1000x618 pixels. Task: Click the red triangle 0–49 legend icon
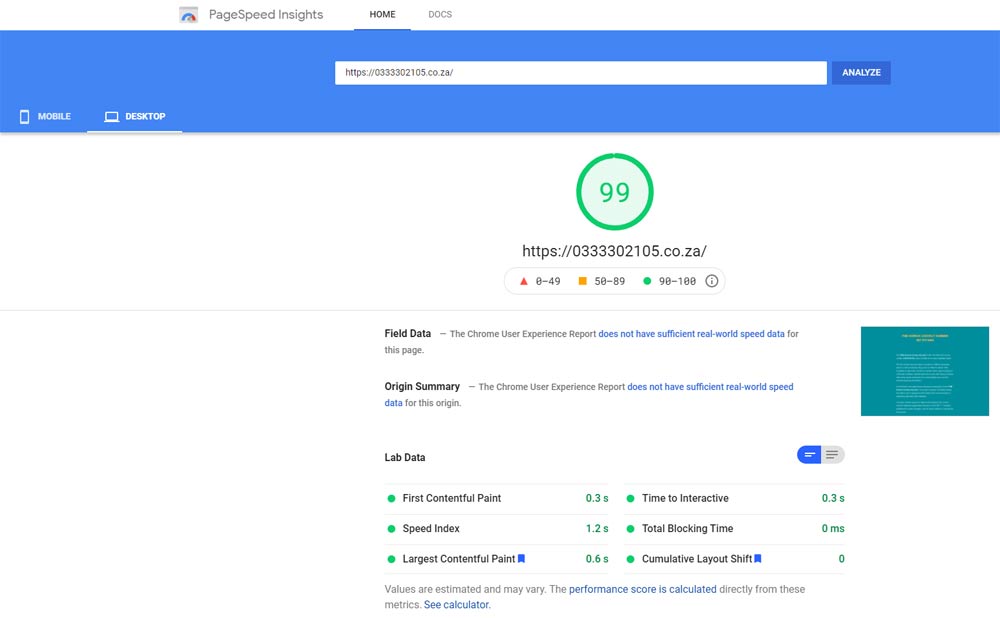524,281
